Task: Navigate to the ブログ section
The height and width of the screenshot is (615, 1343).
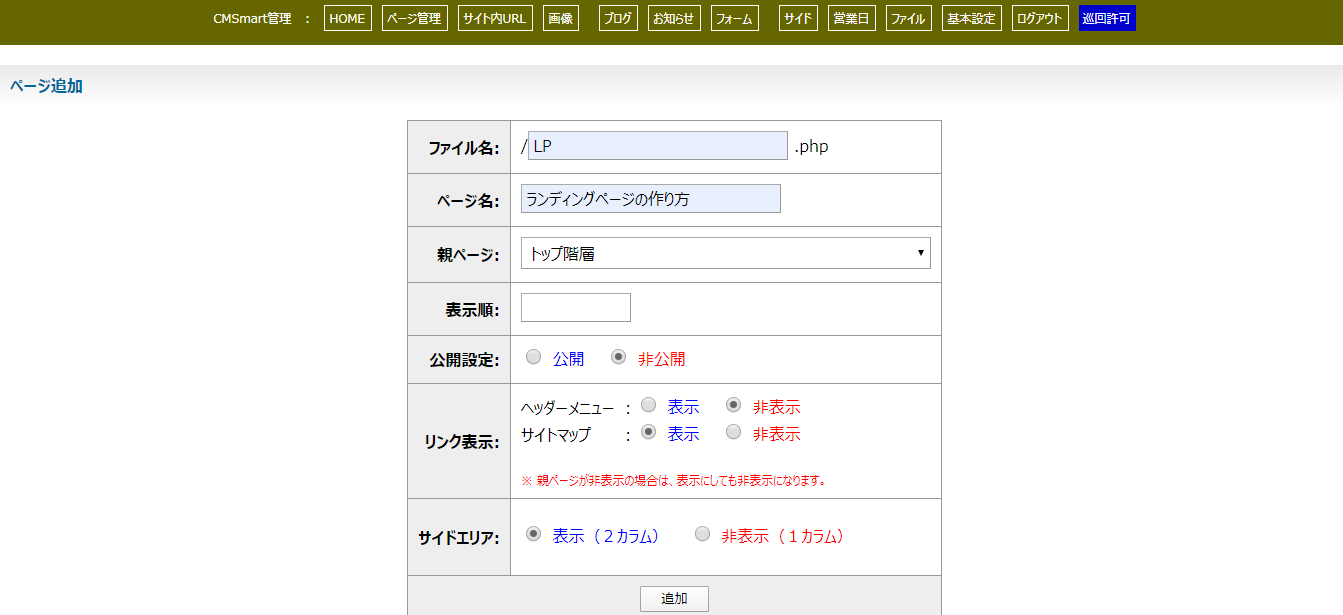Action: point(618,18)
